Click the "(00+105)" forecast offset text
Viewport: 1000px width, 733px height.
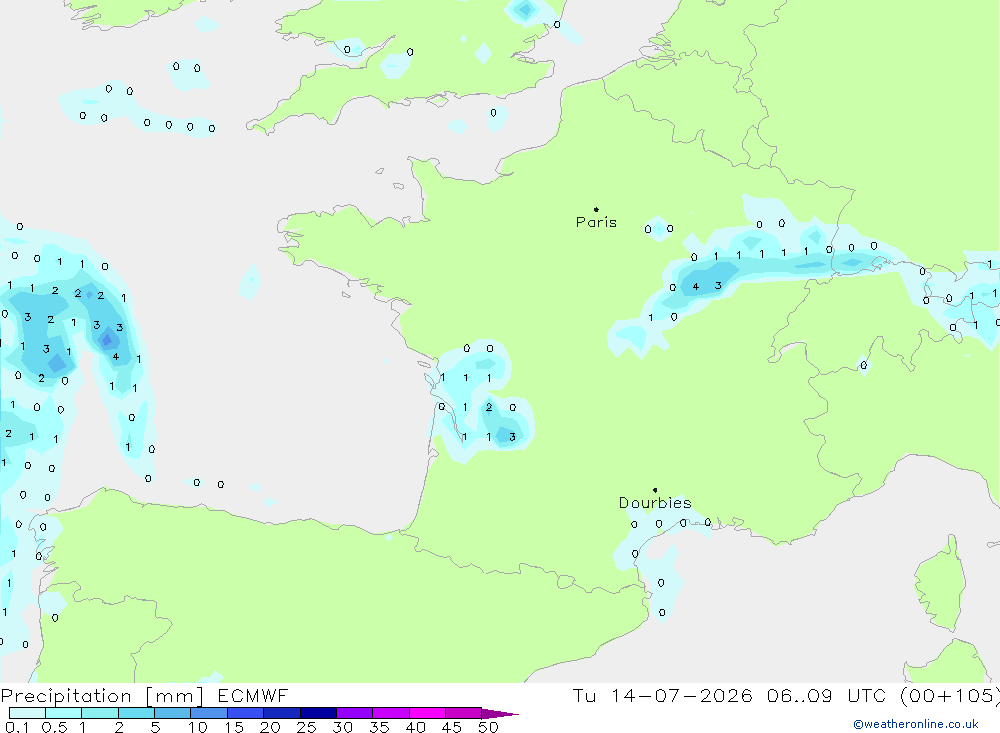coord(950,696)
